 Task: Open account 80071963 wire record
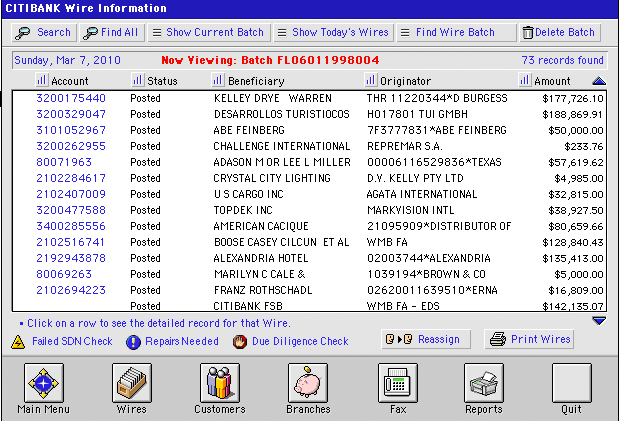(x=64, y=162)
